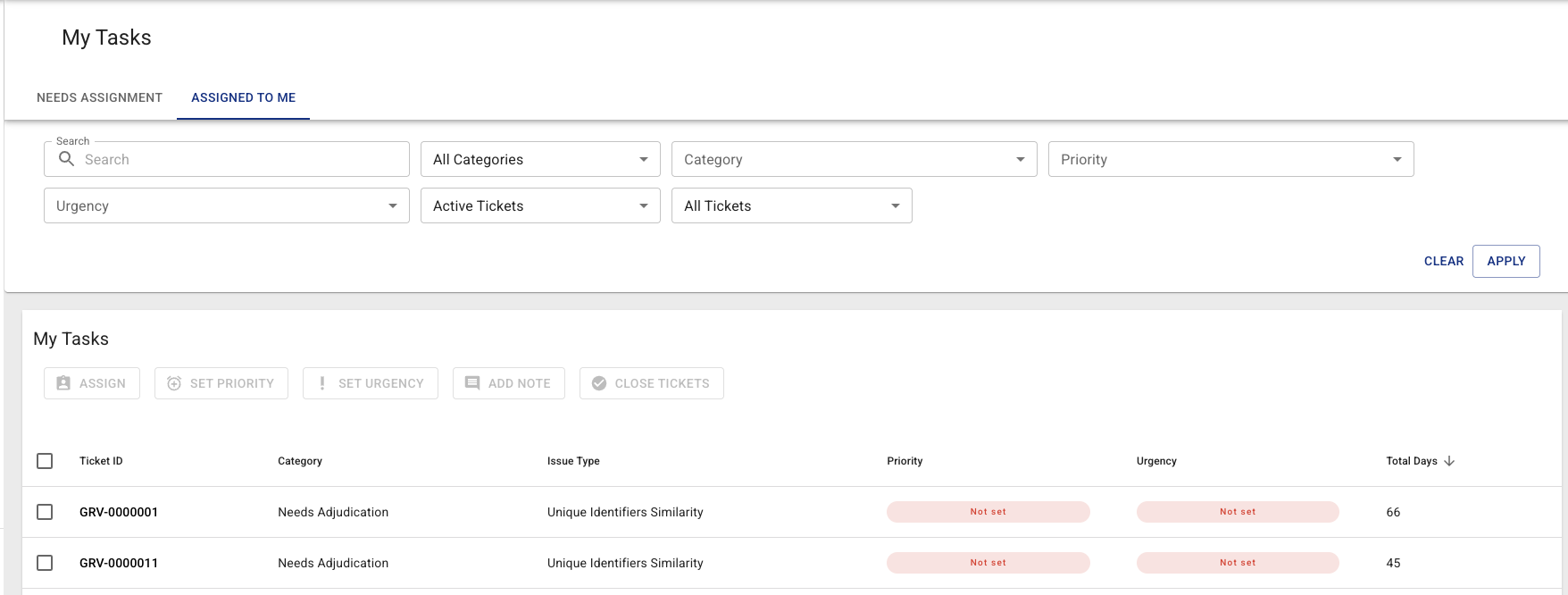Open the Category dropdown
This screenshot has height=595, width=1568.
[x=855, y=159]
